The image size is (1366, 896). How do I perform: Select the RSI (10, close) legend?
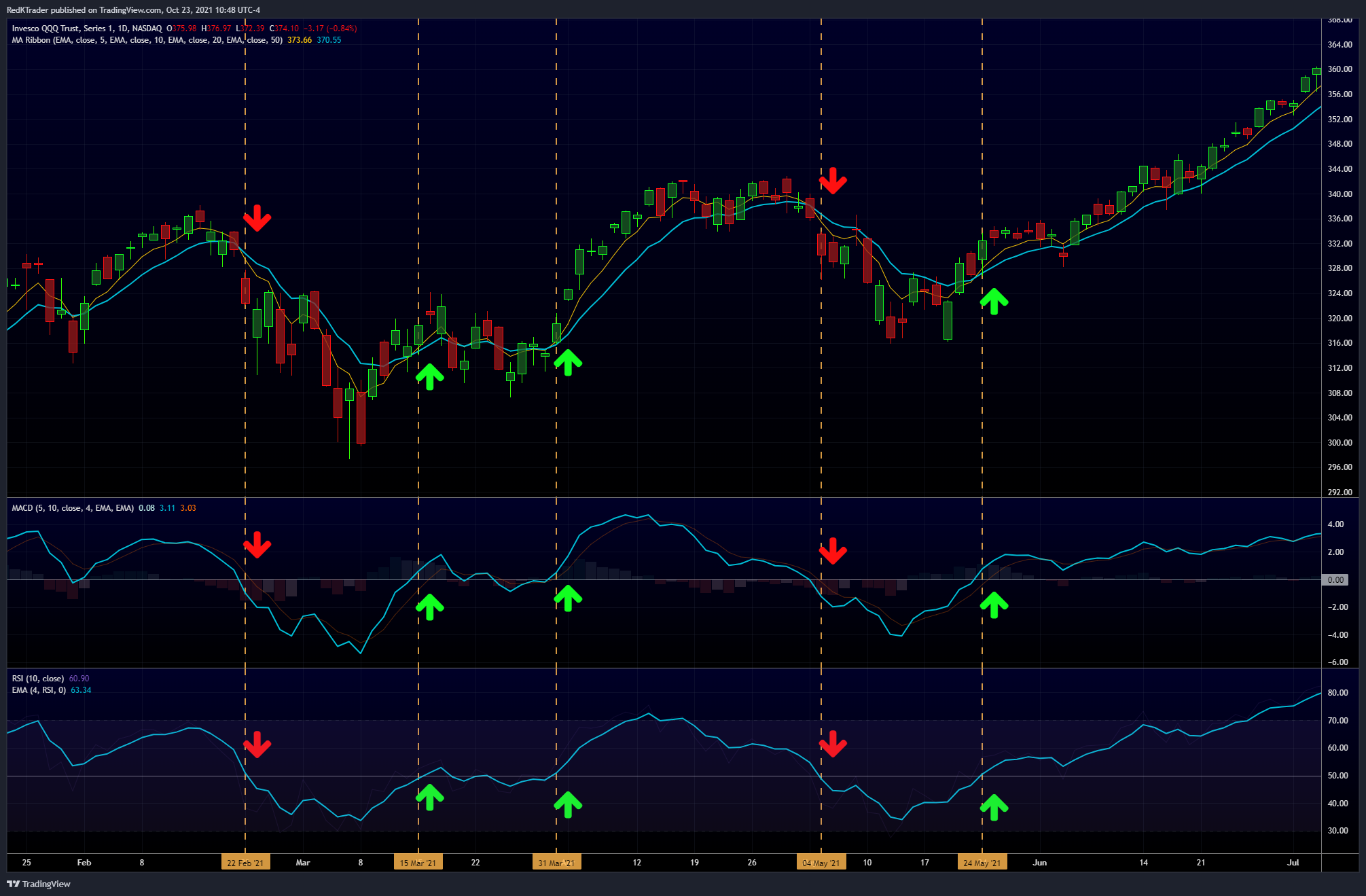pyautogui.click(x=38, y=679)
